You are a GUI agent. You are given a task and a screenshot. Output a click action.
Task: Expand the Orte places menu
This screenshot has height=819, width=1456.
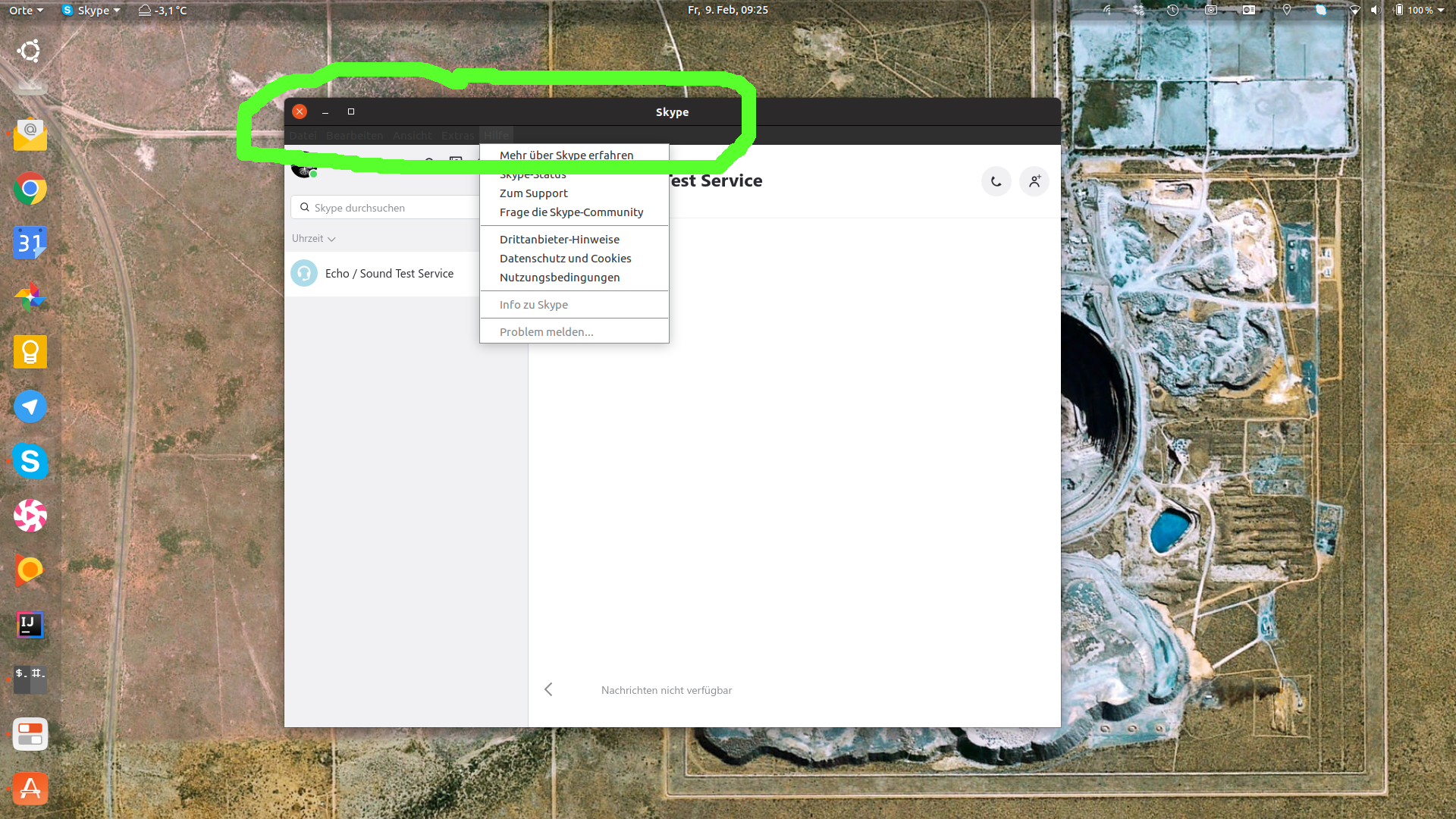[x=26, y=10]
